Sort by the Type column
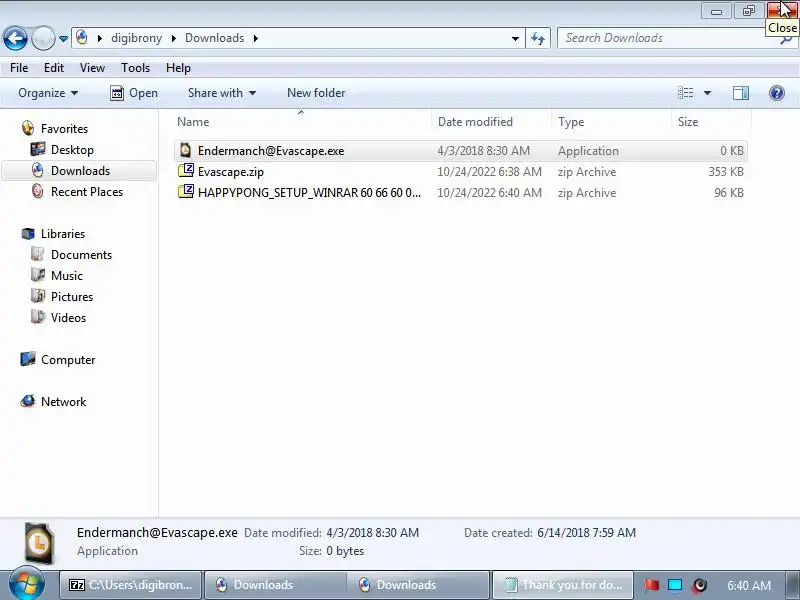This screenshot has width=800, height=600. [x=611, y=122]
